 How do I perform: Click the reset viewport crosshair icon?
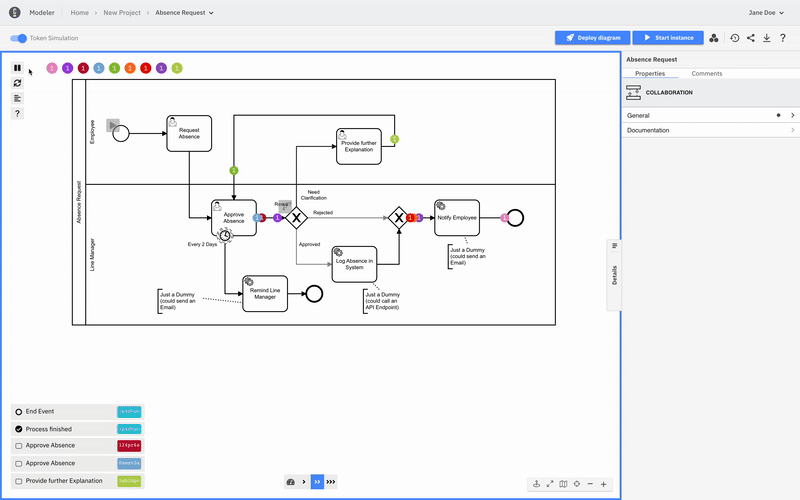[x=577, y=484]
